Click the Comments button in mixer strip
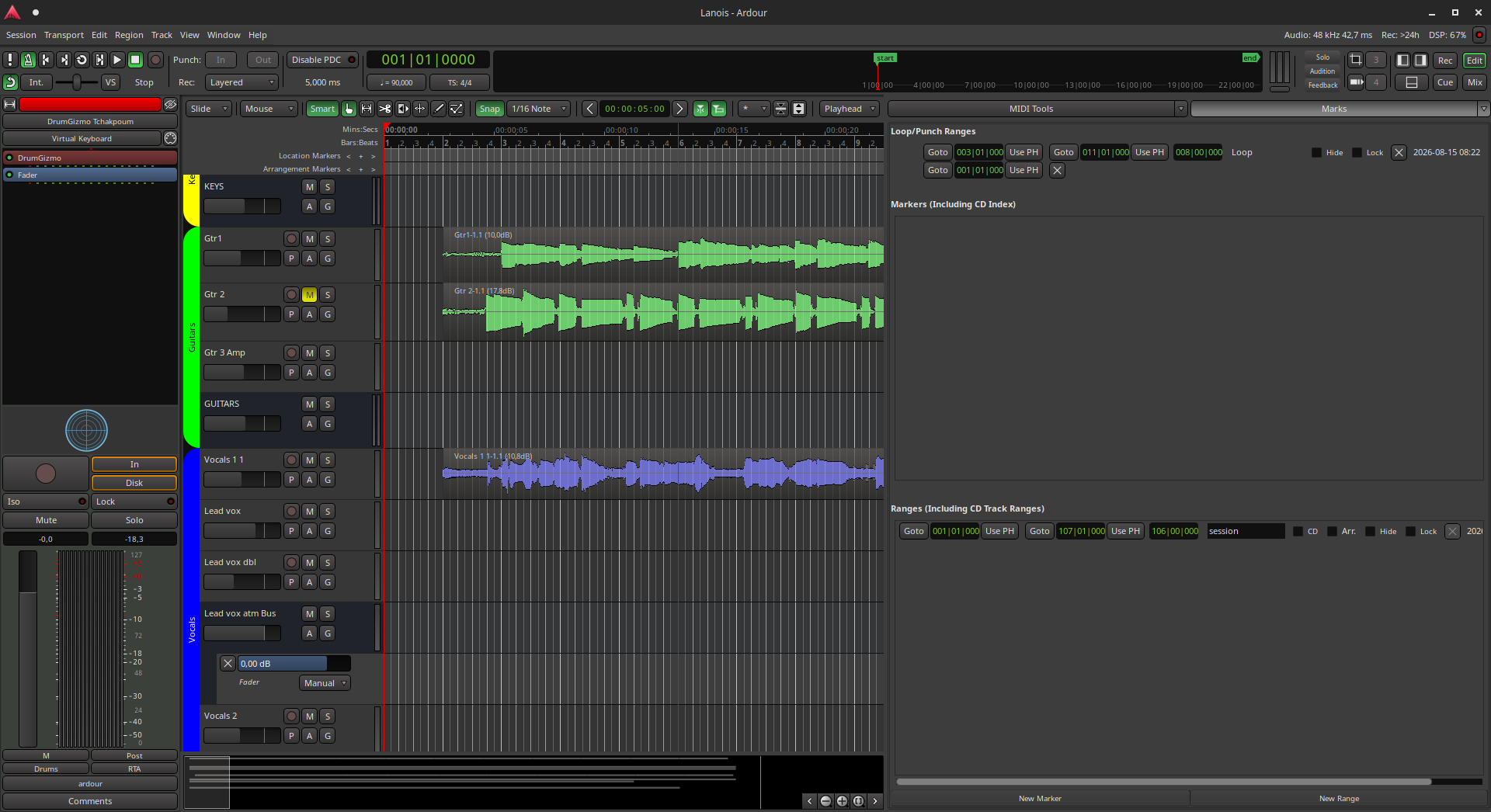This screenshot has width=1491, height=812. pos(90,801)
